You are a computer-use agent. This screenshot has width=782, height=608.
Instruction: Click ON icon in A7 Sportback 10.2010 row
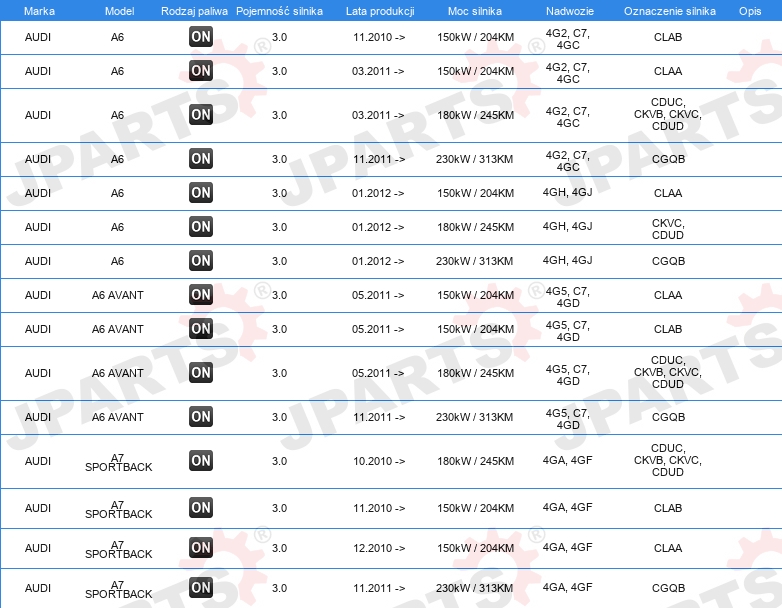click(x=201, y=460)
